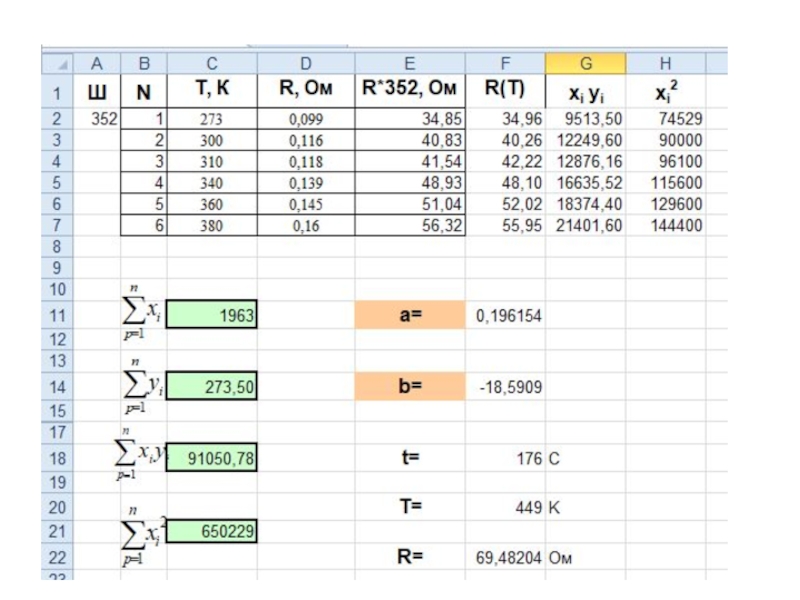Select green cell containing 1963
Viewport: 800px width, 600px height.
pyautogui.click(x=212, y=316)
